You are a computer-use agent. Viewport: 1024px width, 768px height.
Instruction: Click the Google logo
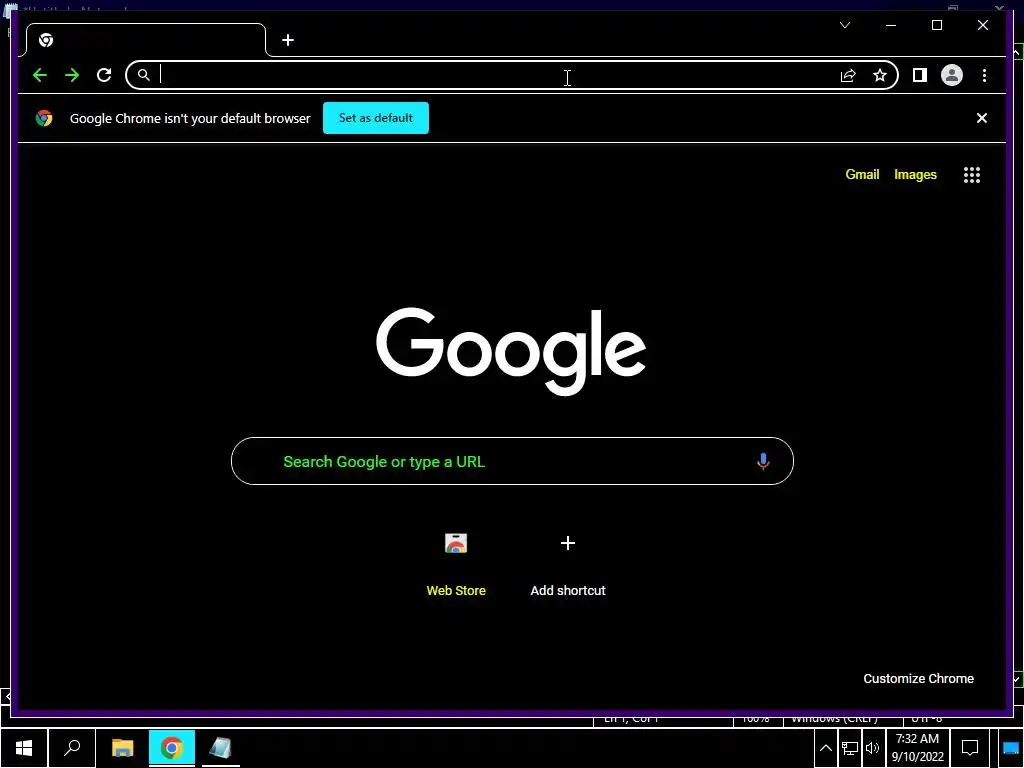[x=511, y=351]
